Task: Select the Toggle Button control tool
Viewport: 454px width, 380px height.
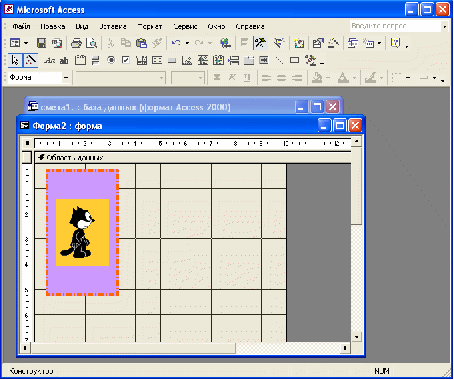Action: click(96, 60)
